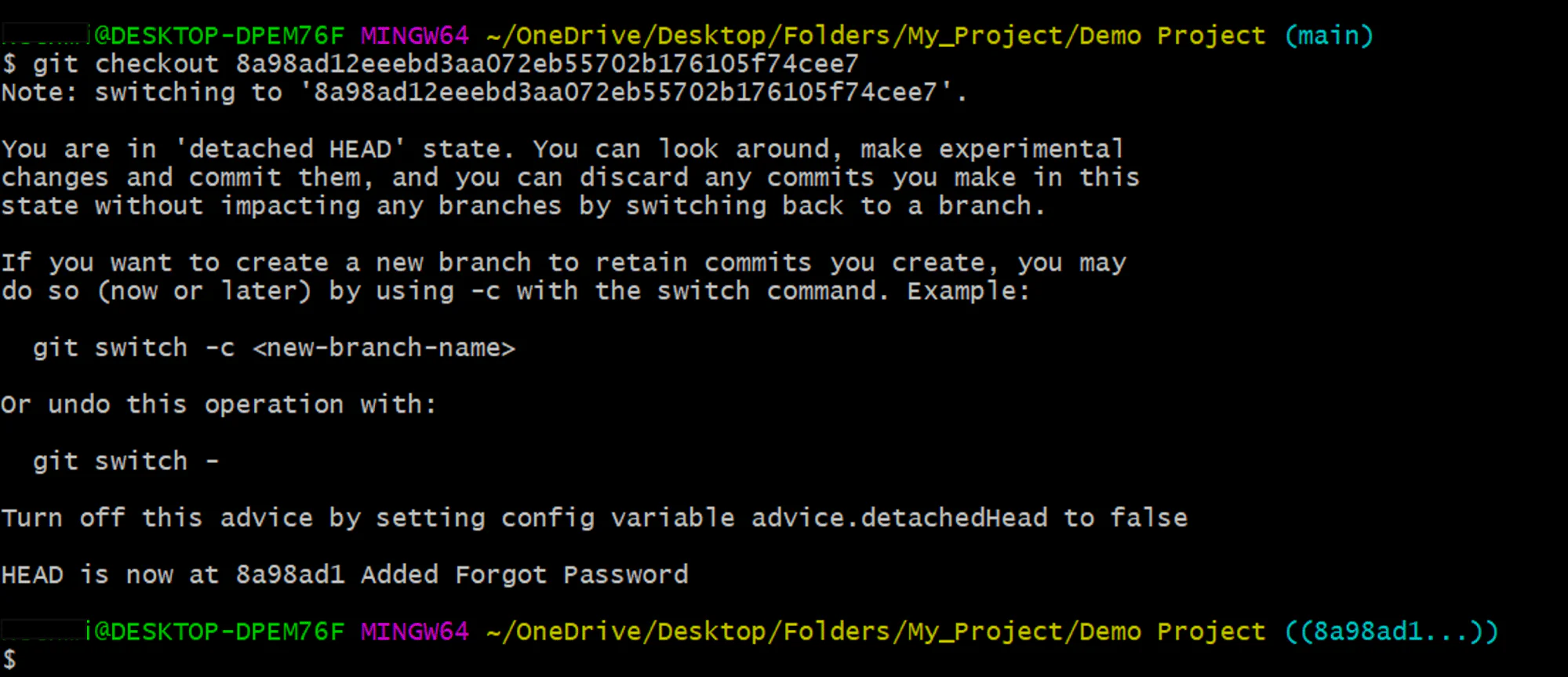
Task: Click the 'detached HEAD' state text
Action: tap(289, 149)
